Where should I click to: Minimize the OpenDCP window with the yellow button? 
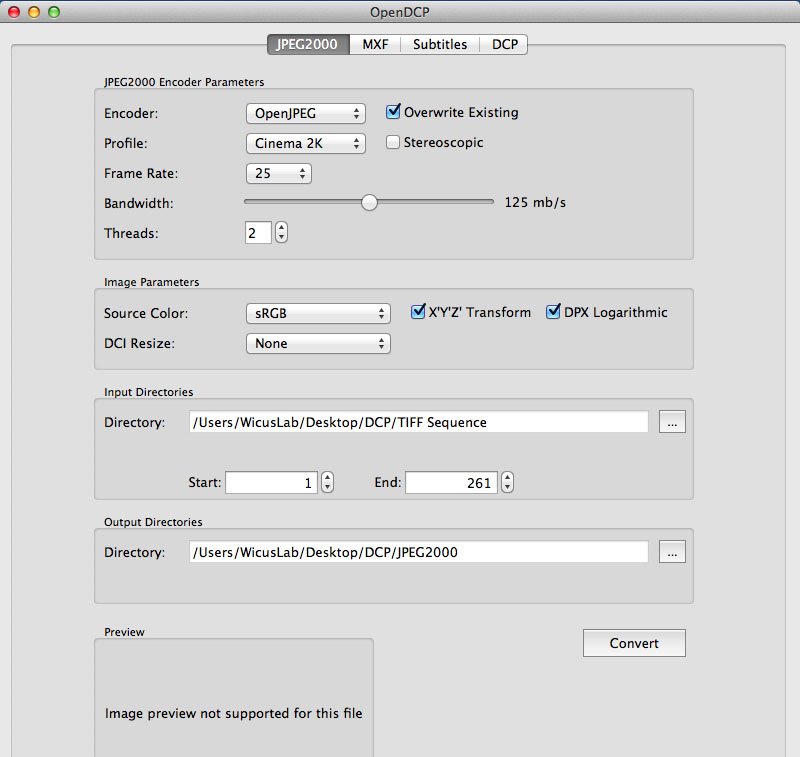click(34, 12)
